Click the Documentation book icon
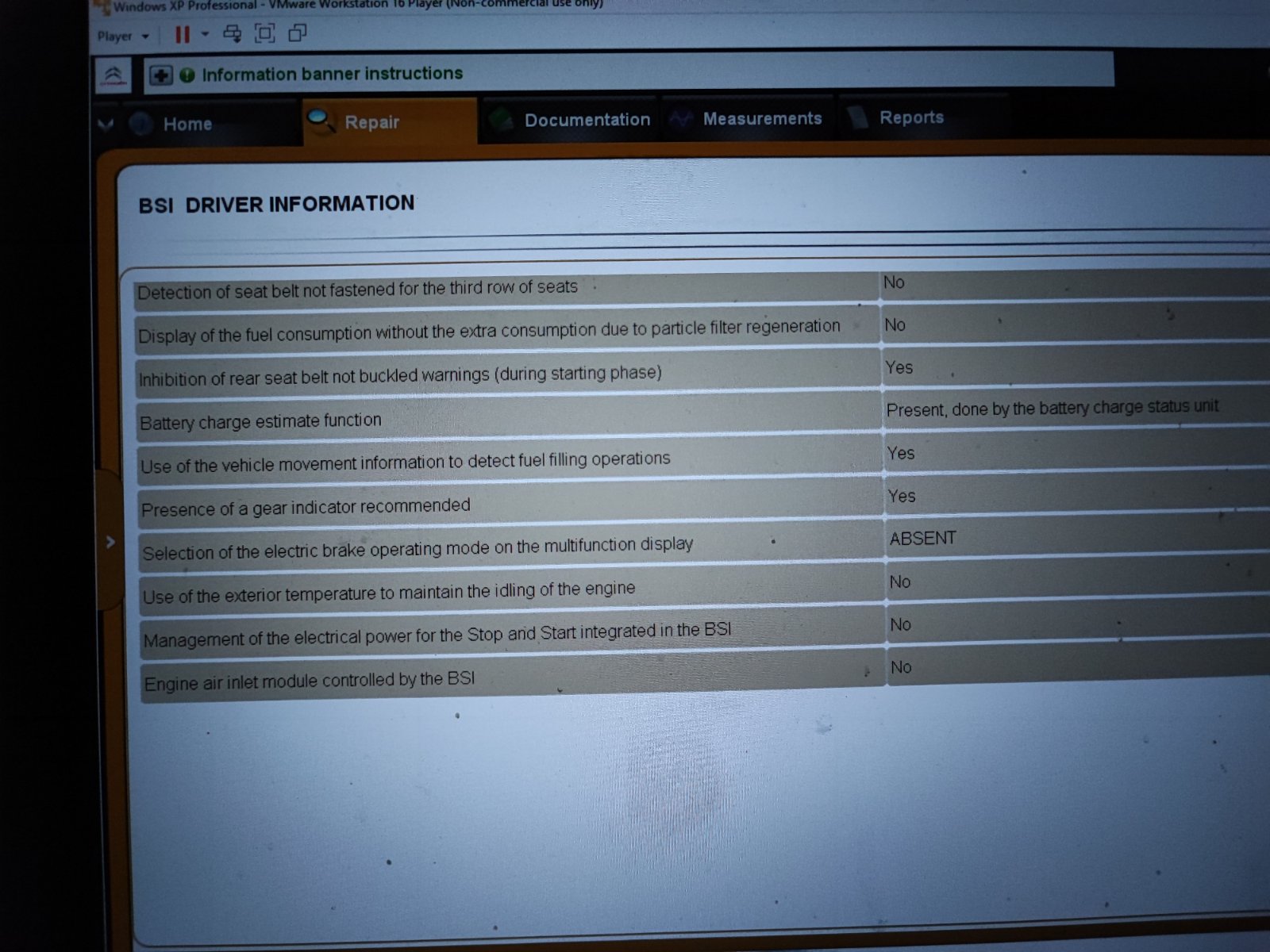 click(502, 121)
